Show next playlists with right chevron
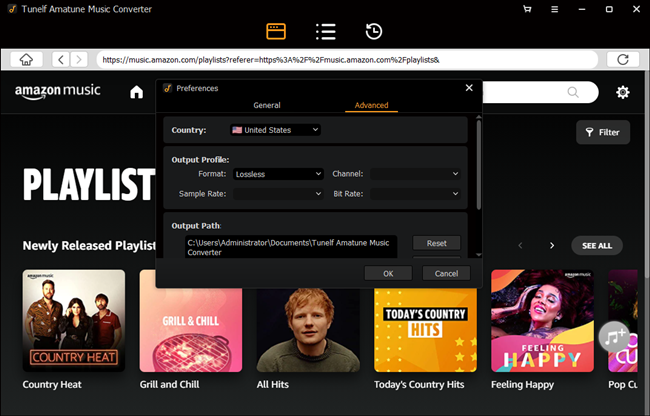 click(x=552, y=246)
